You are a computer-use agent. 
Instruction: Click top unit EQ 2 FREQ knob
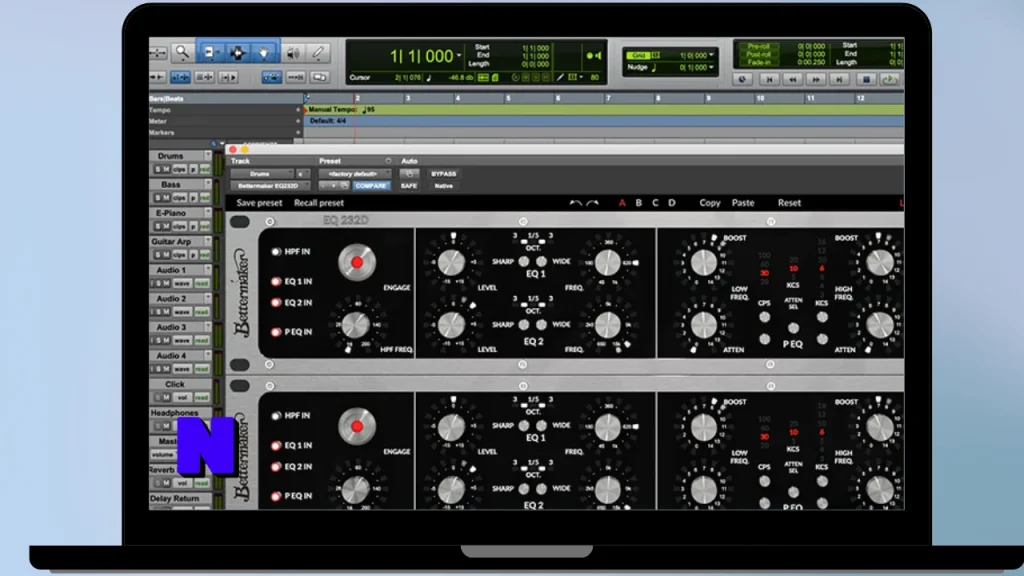[607, 325]
